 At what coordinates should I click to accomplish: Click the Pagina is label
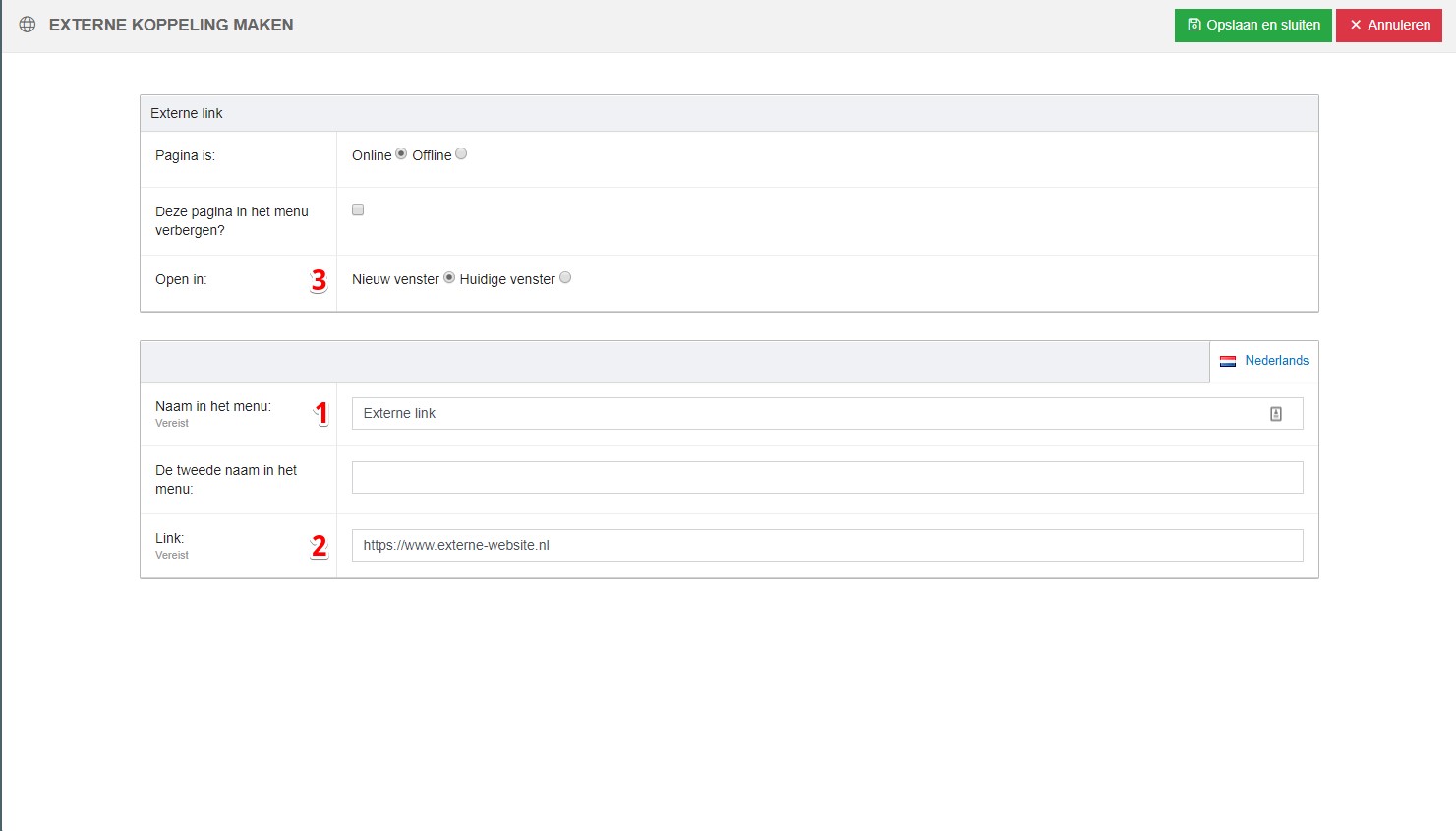tap(185, 155)
